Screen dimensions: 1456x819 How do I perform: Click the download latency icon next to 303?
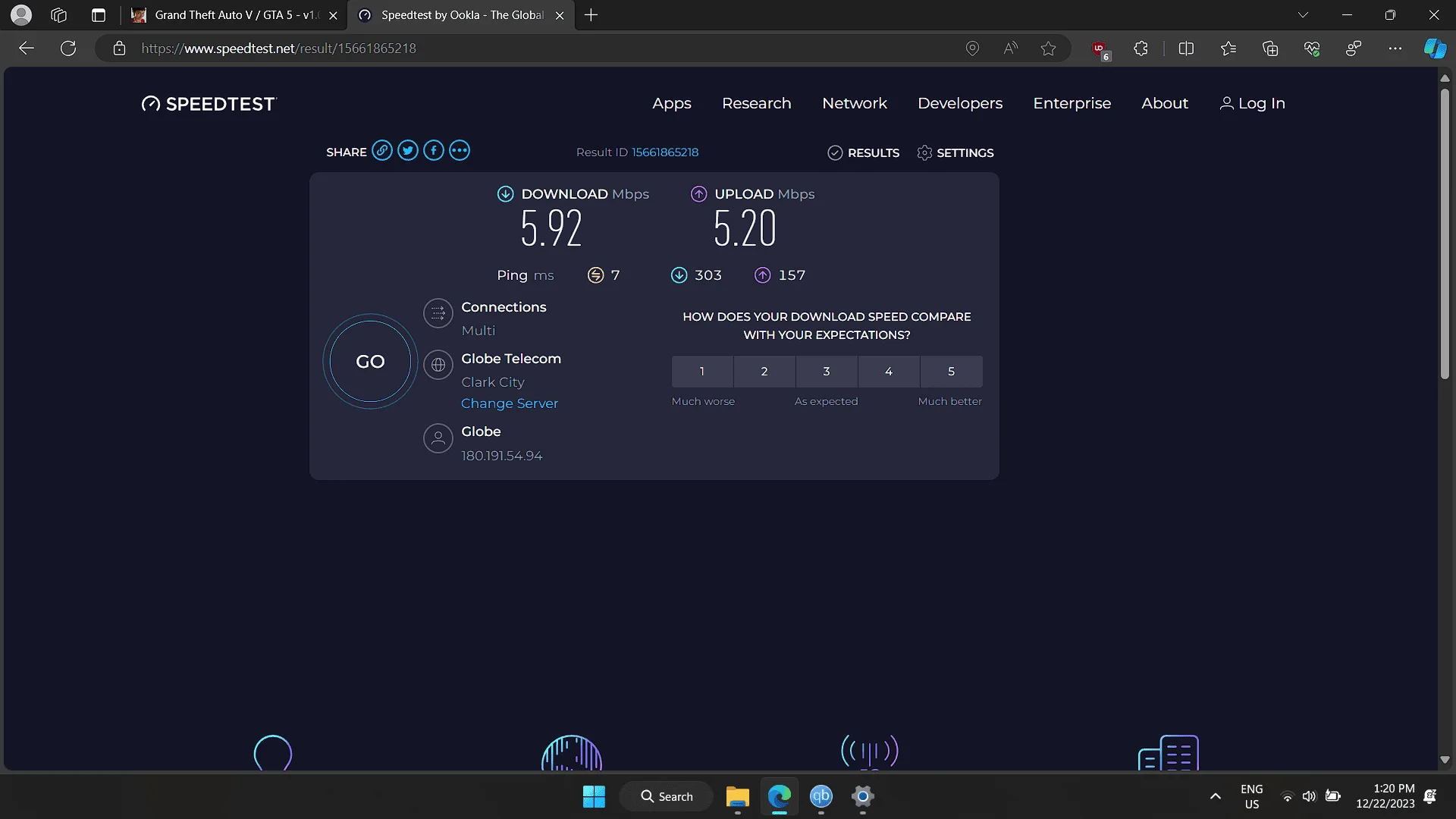tap(679, 275)
